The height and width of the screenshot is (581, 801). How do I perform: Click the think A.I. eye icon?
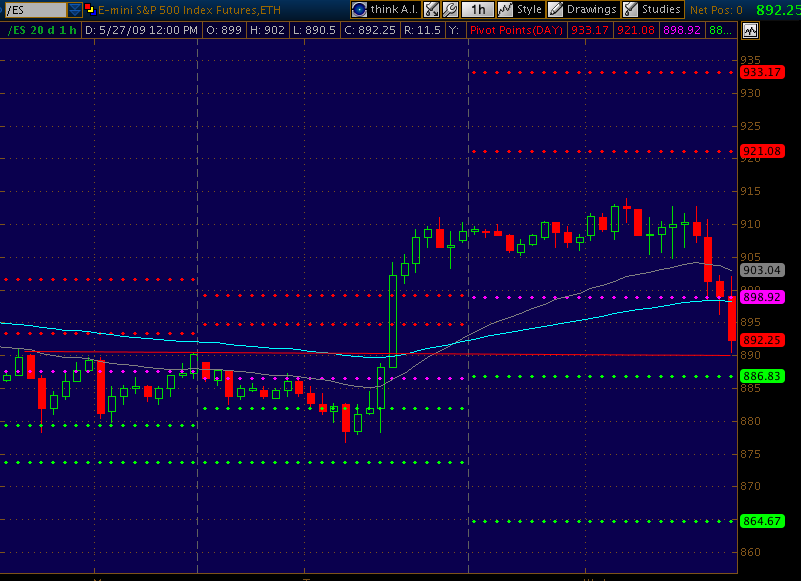359,9
